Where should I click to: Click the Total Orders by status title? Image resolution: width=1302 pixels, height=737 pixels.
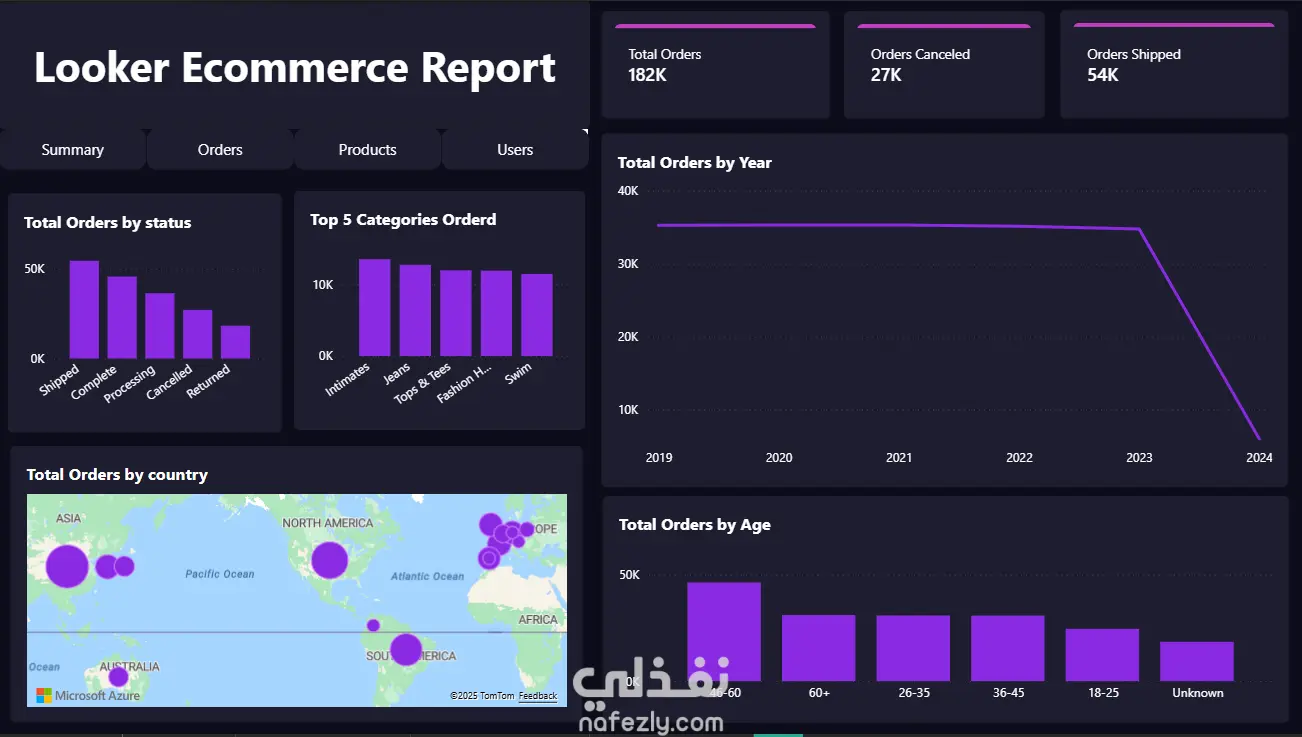click(108, 223)
